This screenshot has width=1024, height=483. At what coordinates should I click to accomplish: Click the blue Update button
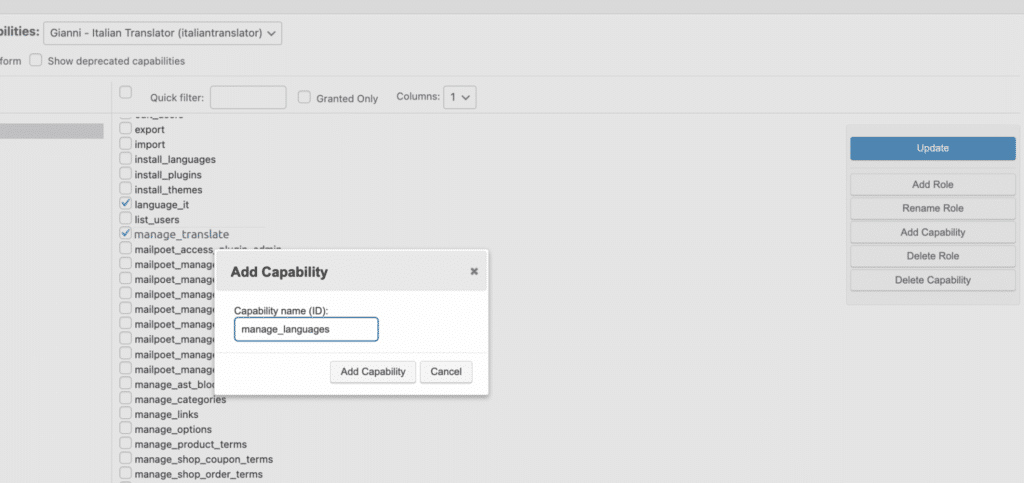point(933,148)
